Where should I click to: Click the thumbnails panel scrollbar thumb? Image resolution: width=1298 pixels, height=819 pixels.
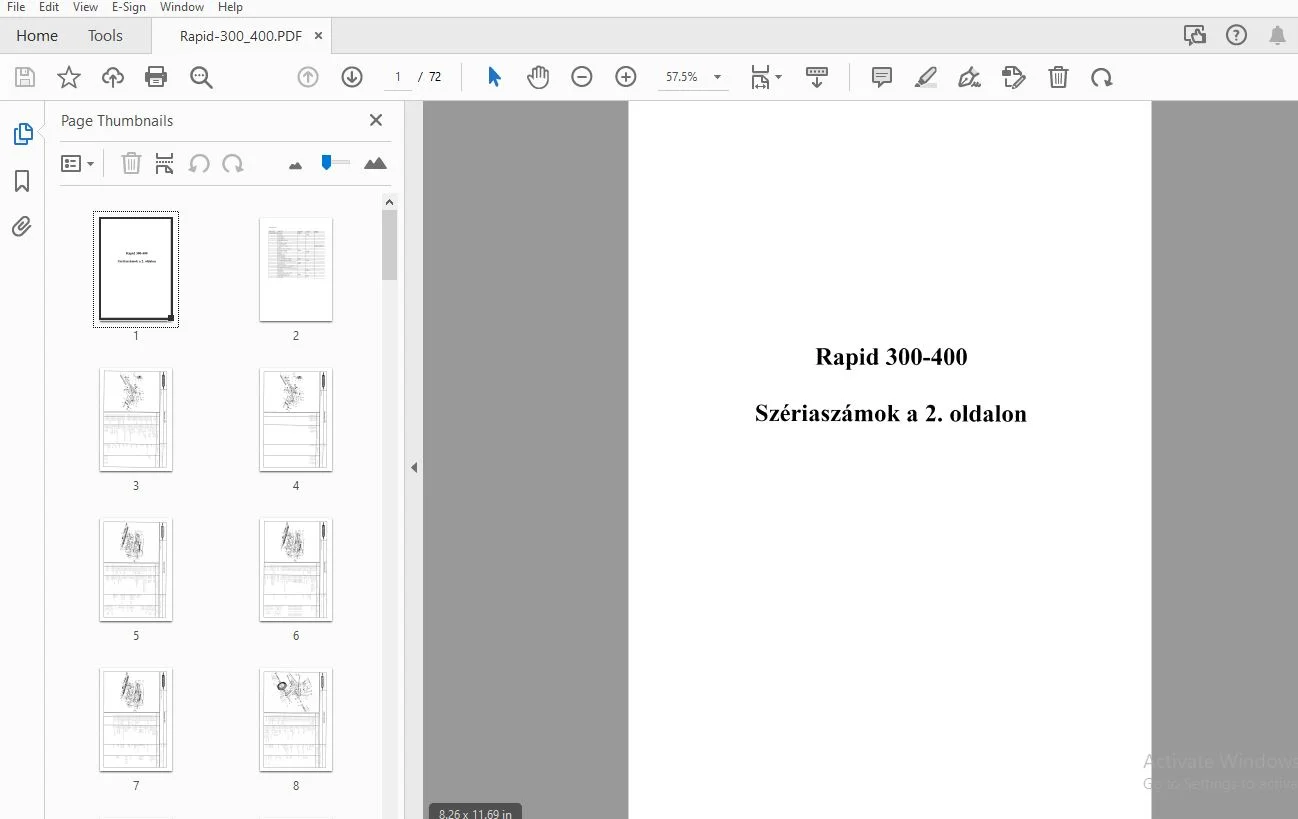tap(390, 245)
